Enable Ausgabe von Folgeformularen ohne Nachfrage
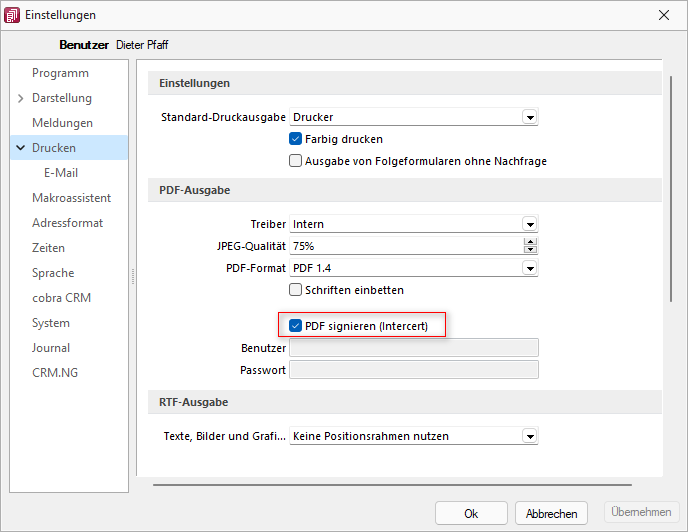Viewport: 688px width, 532px height. point(295,161)
